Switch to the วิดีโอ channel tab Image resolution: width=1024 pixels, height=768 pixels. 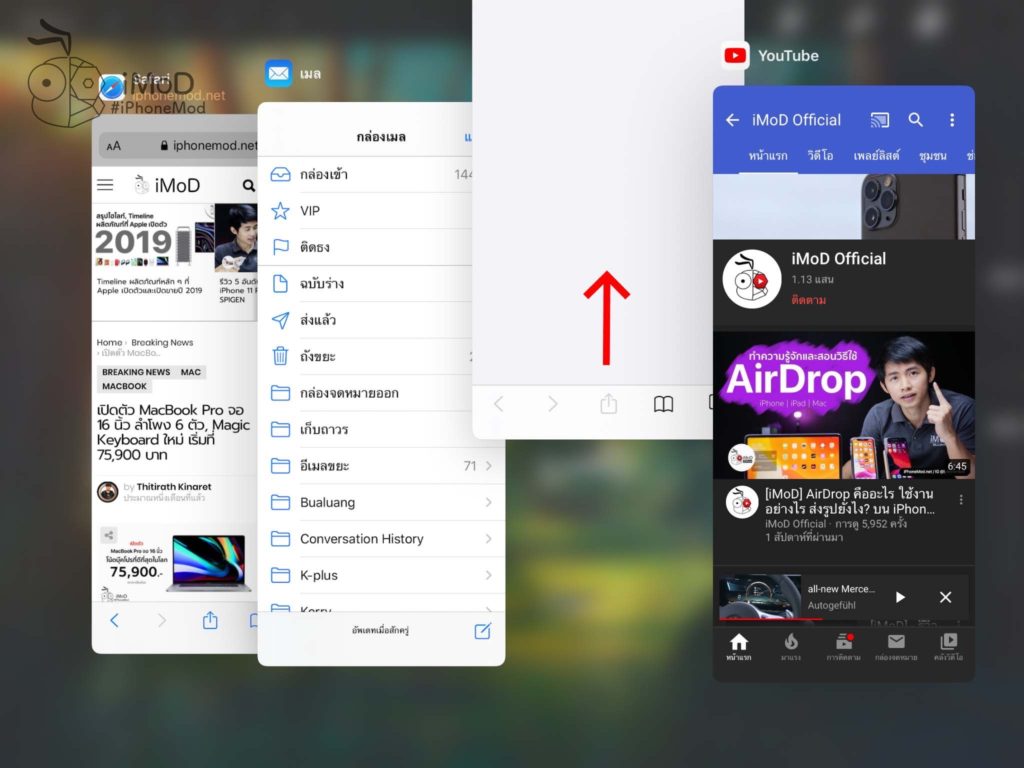click(x=820, y=156)
